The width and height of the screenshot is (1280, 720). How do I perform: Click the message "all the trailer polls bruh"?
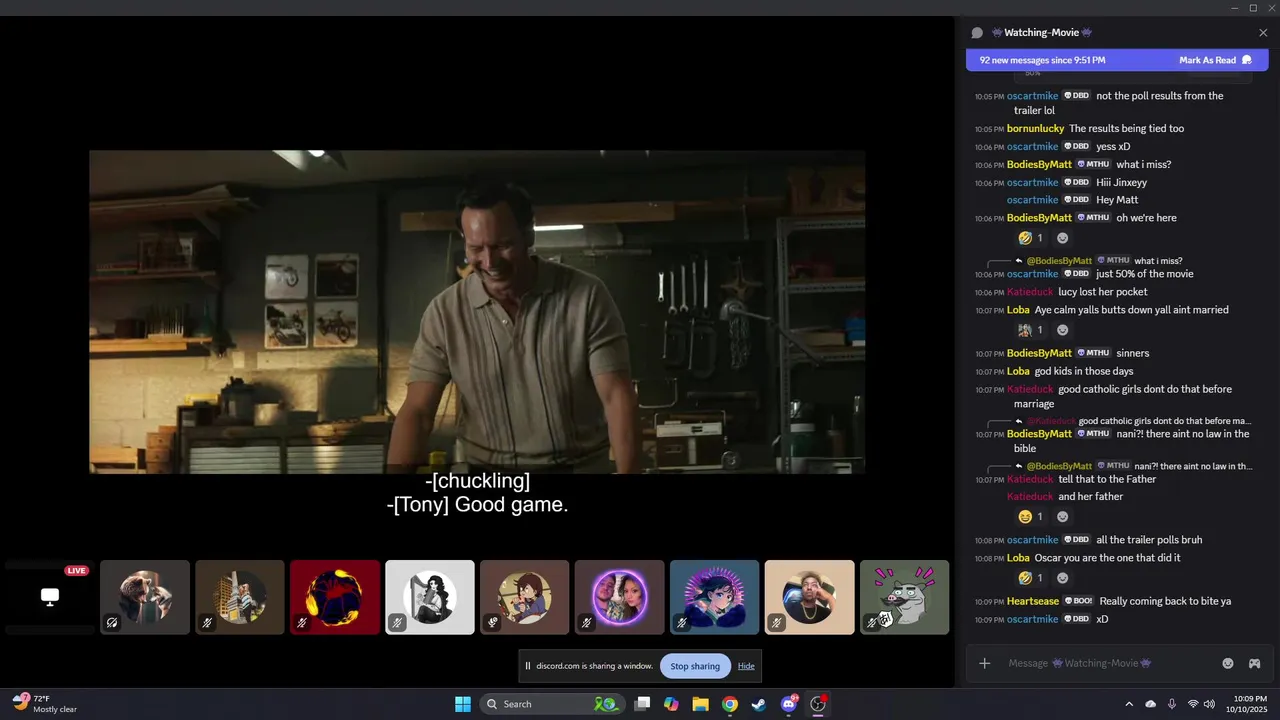[x=1149, y=540]
